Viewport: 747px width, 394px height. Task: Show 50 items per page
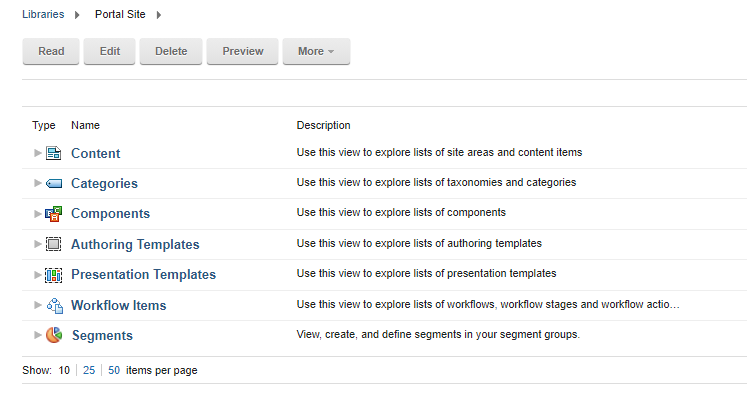(x=114, y=370)
